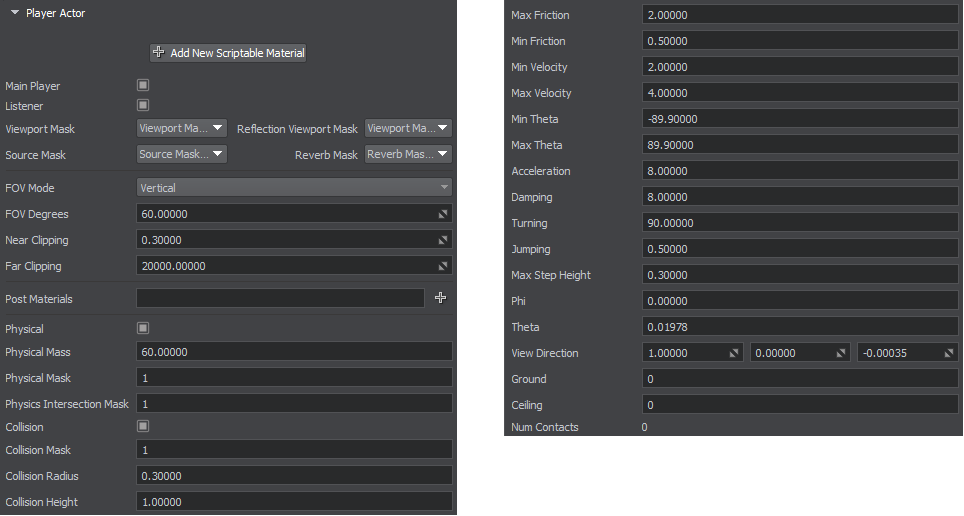Click the drag-arrow icon in FOV Degrees field
Viewport: 964px width, 516px height.
[x=443, y=214]
